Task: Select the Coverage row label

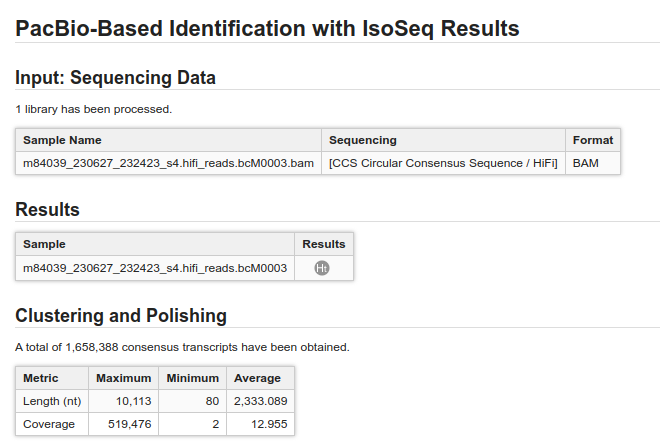Action: (x=49, y=424)
